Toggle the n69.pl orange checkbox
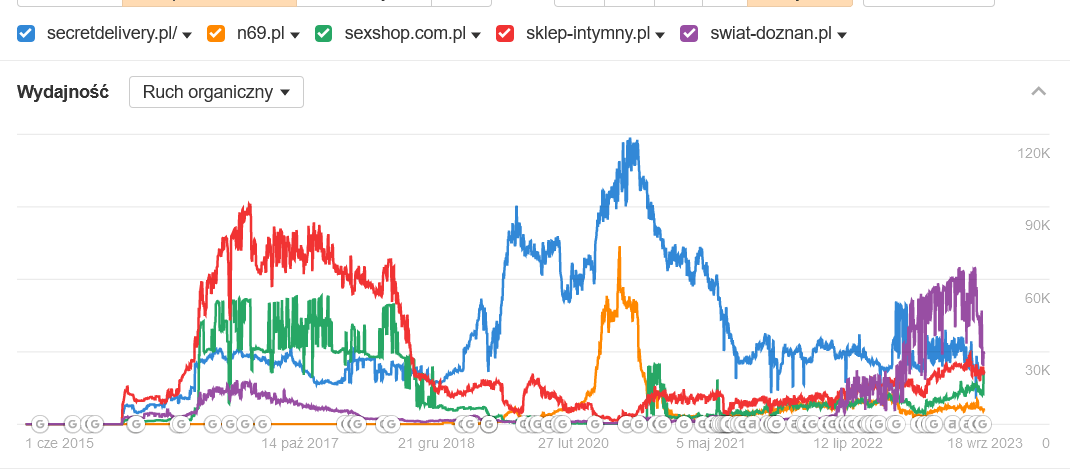Screen dimensions: 1070x470 click(215, 34)
